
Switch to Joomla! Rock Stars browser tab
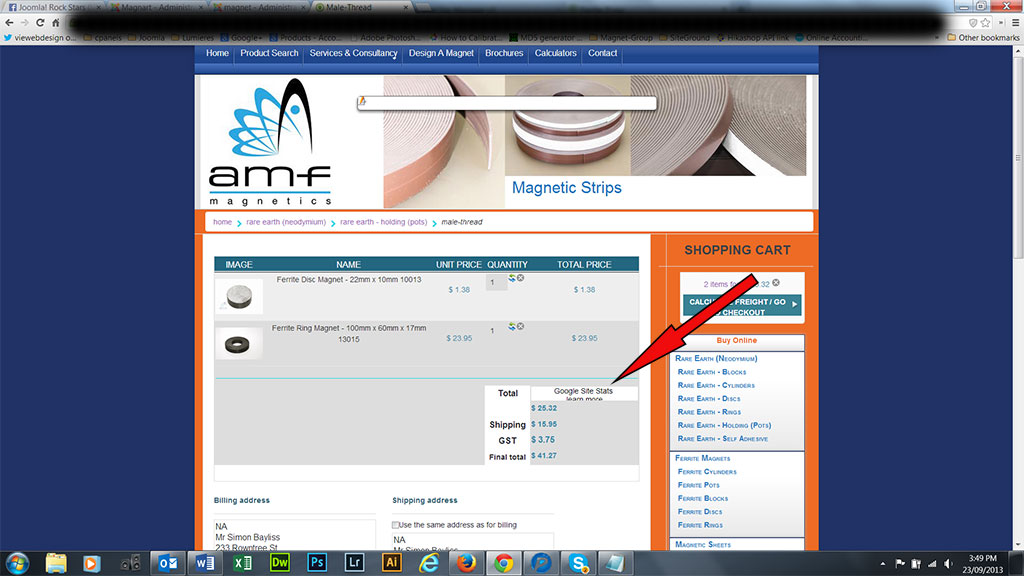(52, 7)
